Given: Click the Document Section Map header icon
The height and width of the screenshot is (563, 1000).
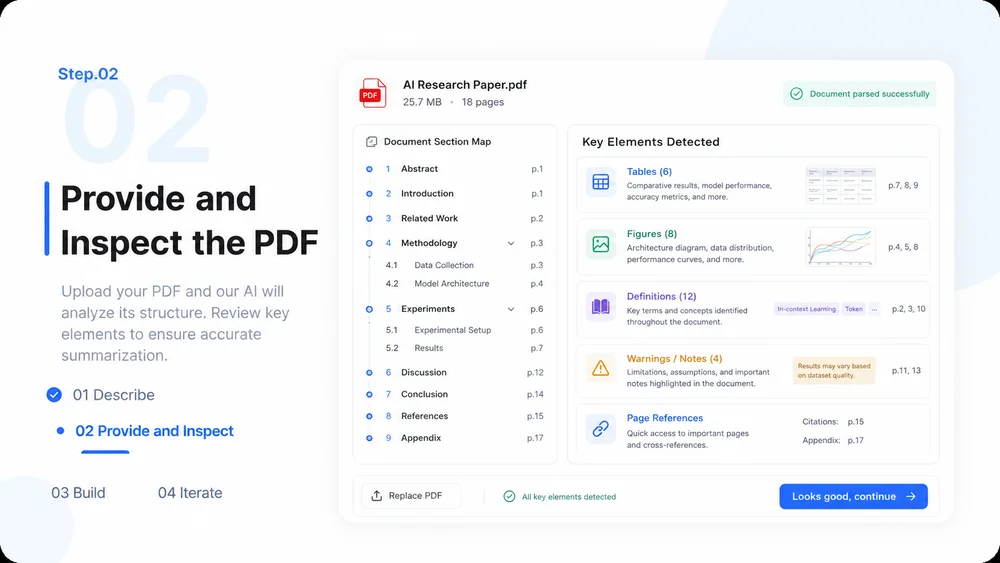Looking at the screenshot, I should click(371, 142).
